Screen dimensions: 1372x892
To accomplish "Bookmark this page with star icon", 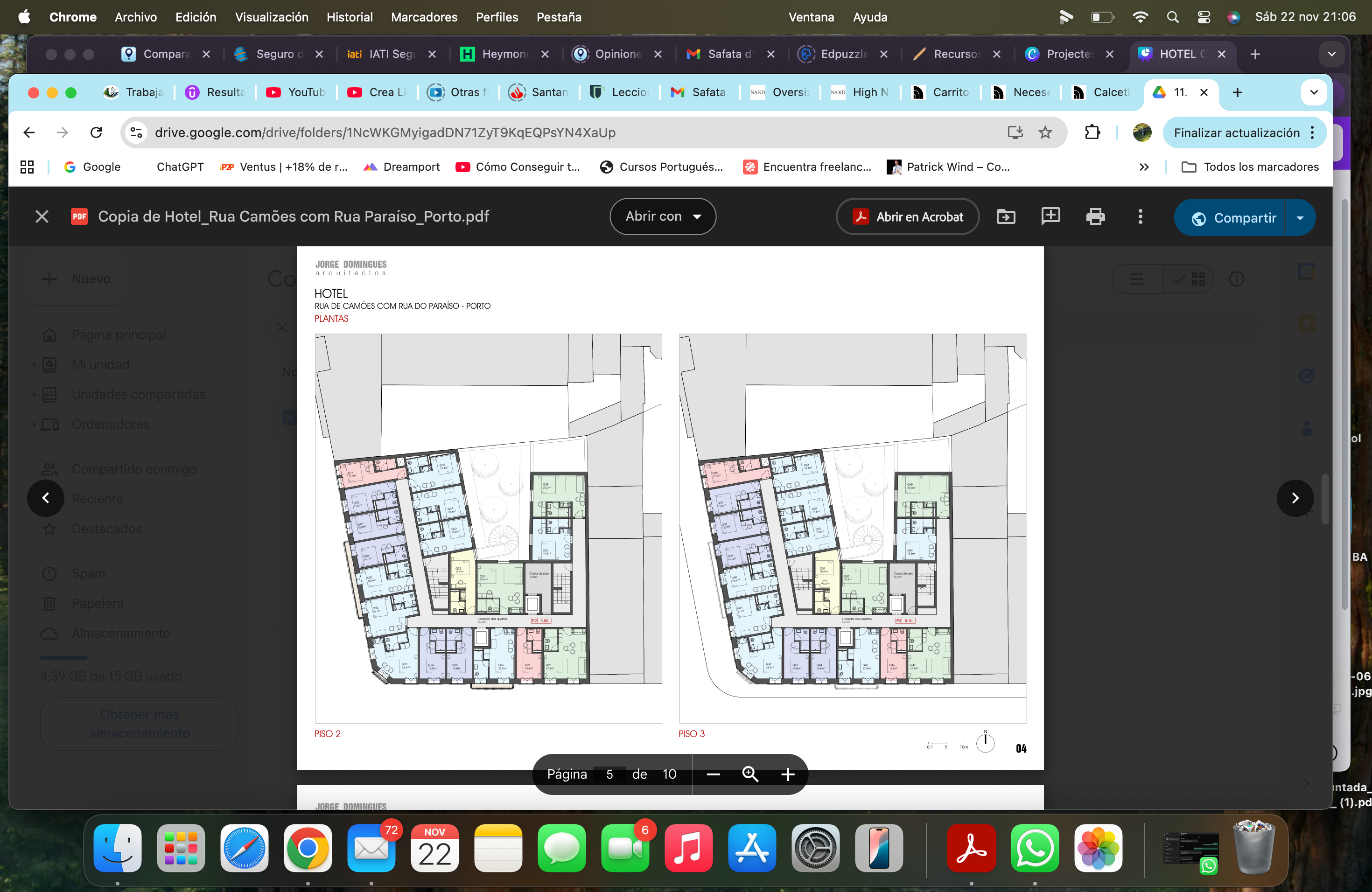I will click(1045, 132).
